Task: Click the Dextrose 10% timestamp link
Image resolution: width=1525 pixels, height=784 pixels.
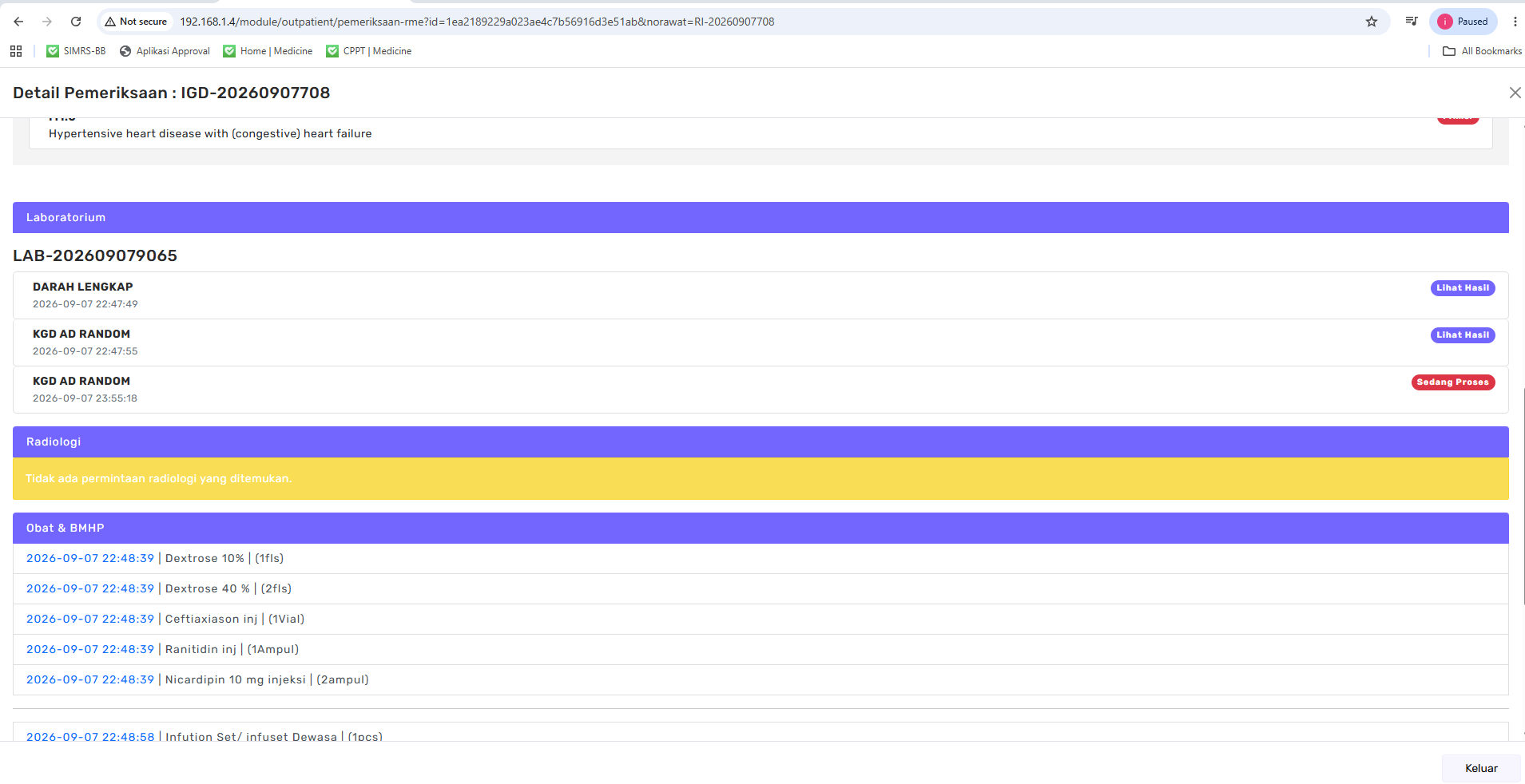Action: (x=90, y=558)
